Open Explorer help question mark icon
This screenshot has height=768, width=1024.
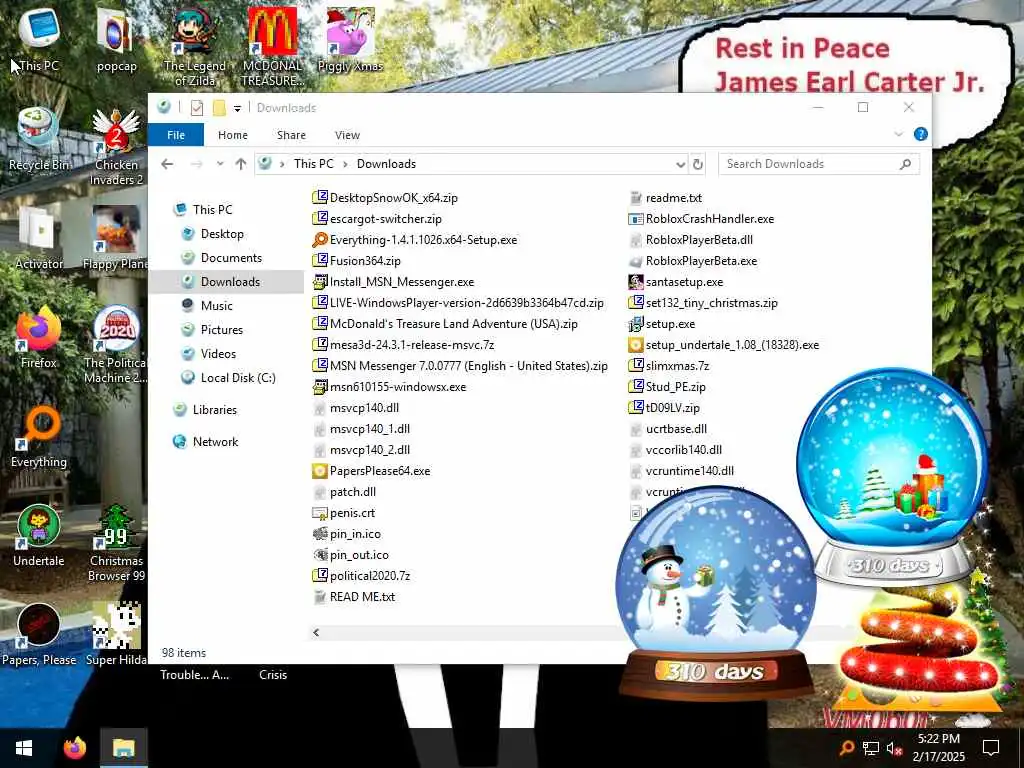tap(921, 135)
